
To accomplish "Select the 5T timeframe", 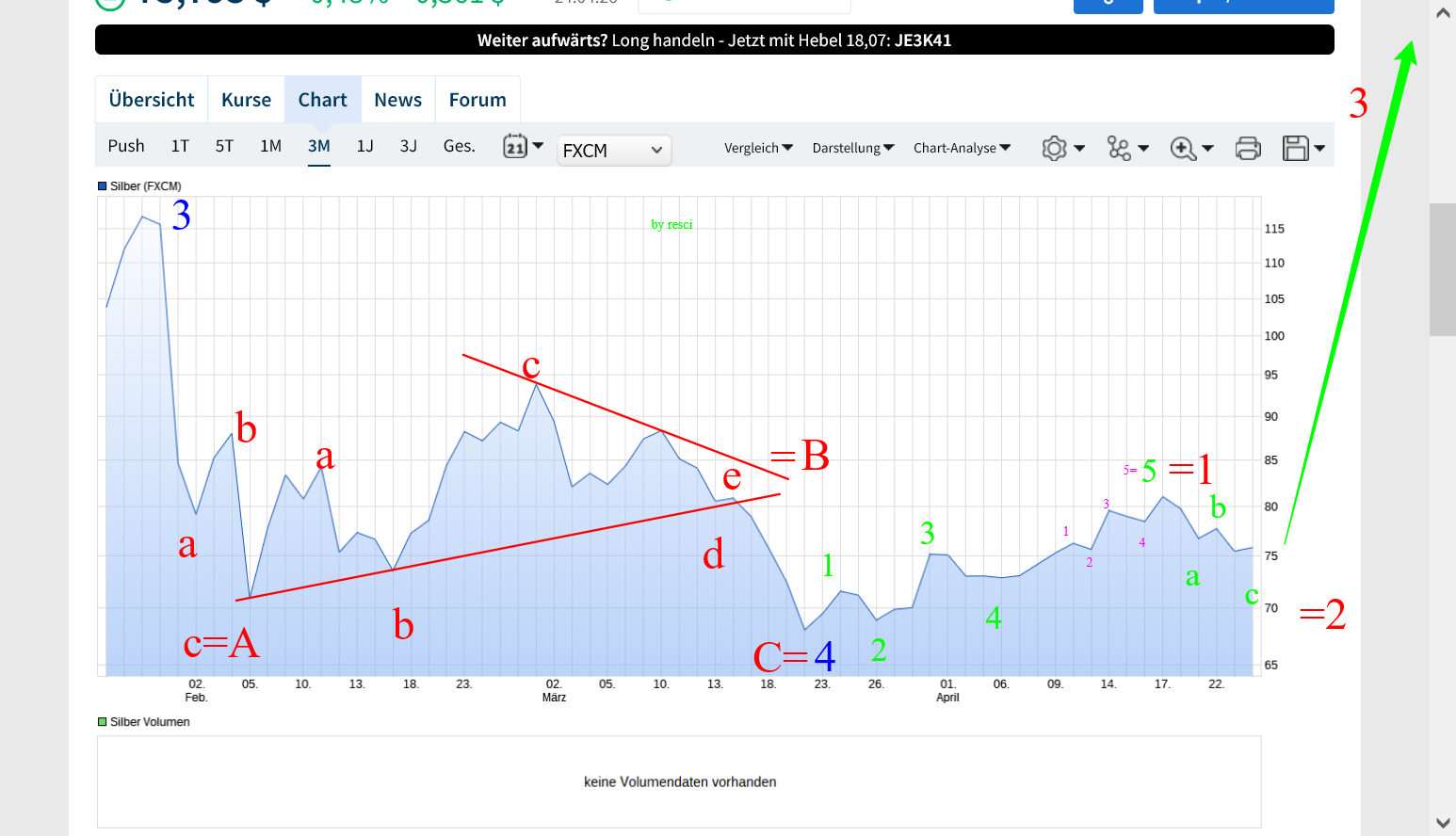I will [224, 146].
